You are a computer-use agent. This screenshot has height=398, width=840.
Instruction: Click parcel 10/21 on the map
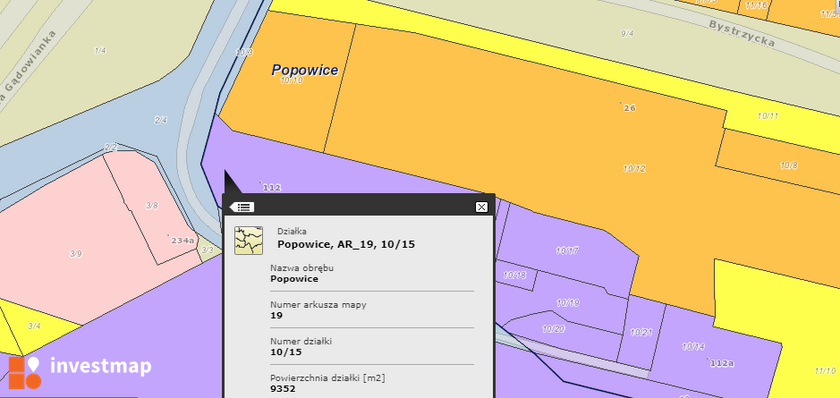tap(641, 332)
